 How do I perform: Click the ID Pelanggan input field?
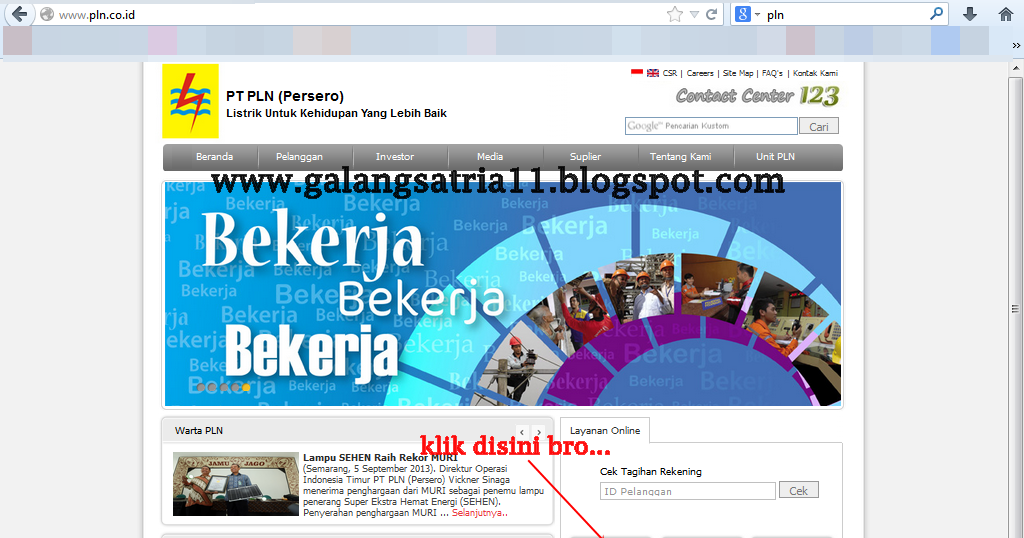pos(688,491)
